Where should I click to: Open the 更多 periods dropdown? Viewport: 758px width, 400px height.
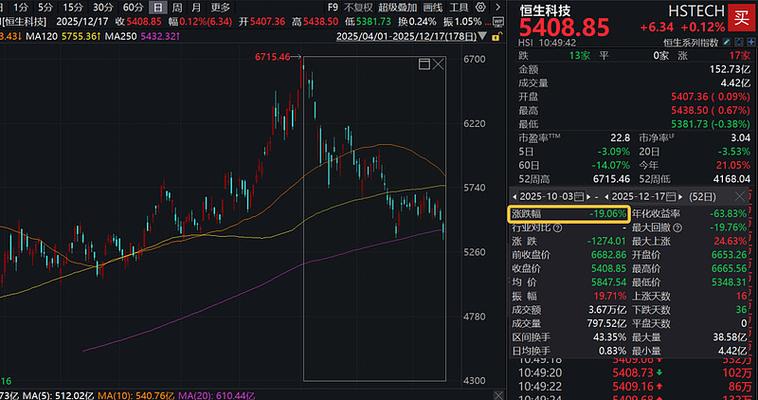tap(221, 7)
